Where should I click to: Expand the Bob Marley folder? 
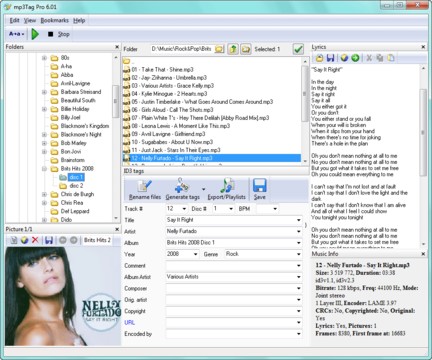(44, 143)
